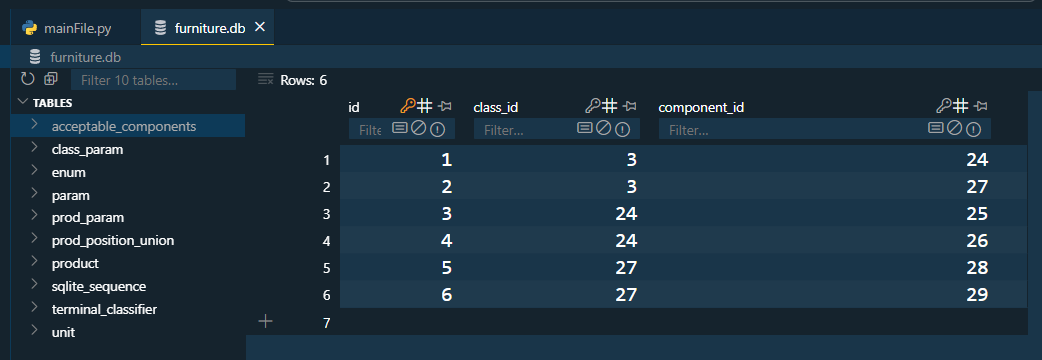
Task: Click the class_id Filter input field
Action: pyautogui.click(x=525, y=130)
